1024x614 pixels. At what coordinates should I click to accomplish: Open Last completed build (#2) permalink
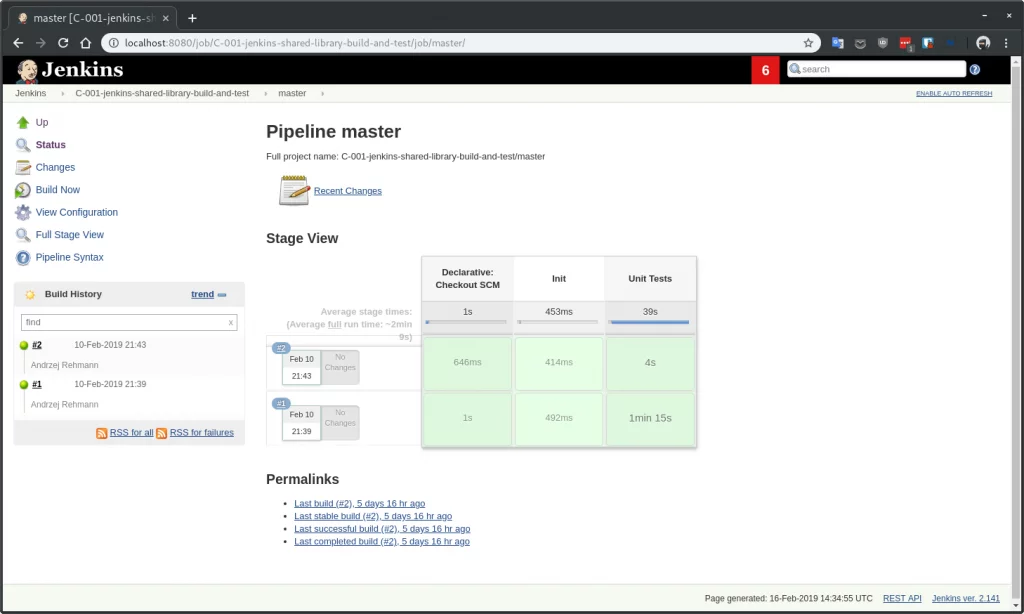click(381, 541)
